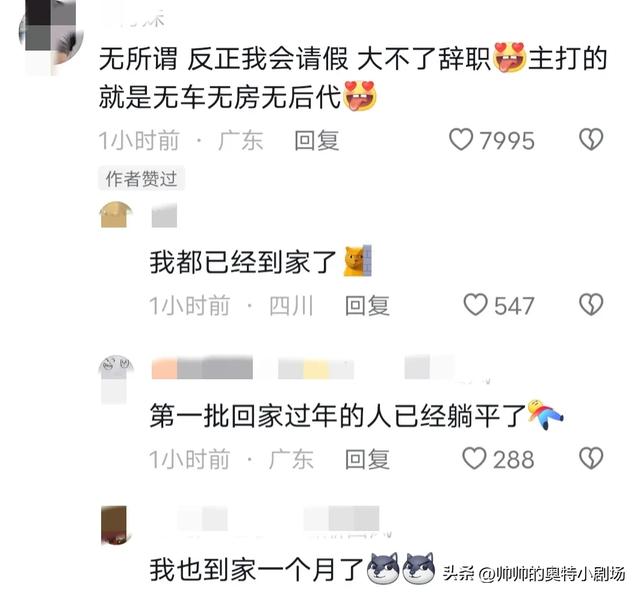Image resolution: width=640 pixels, height=596 pixels.
Task: Dislike the top Guangdong comment
Action: pos(591,140)
